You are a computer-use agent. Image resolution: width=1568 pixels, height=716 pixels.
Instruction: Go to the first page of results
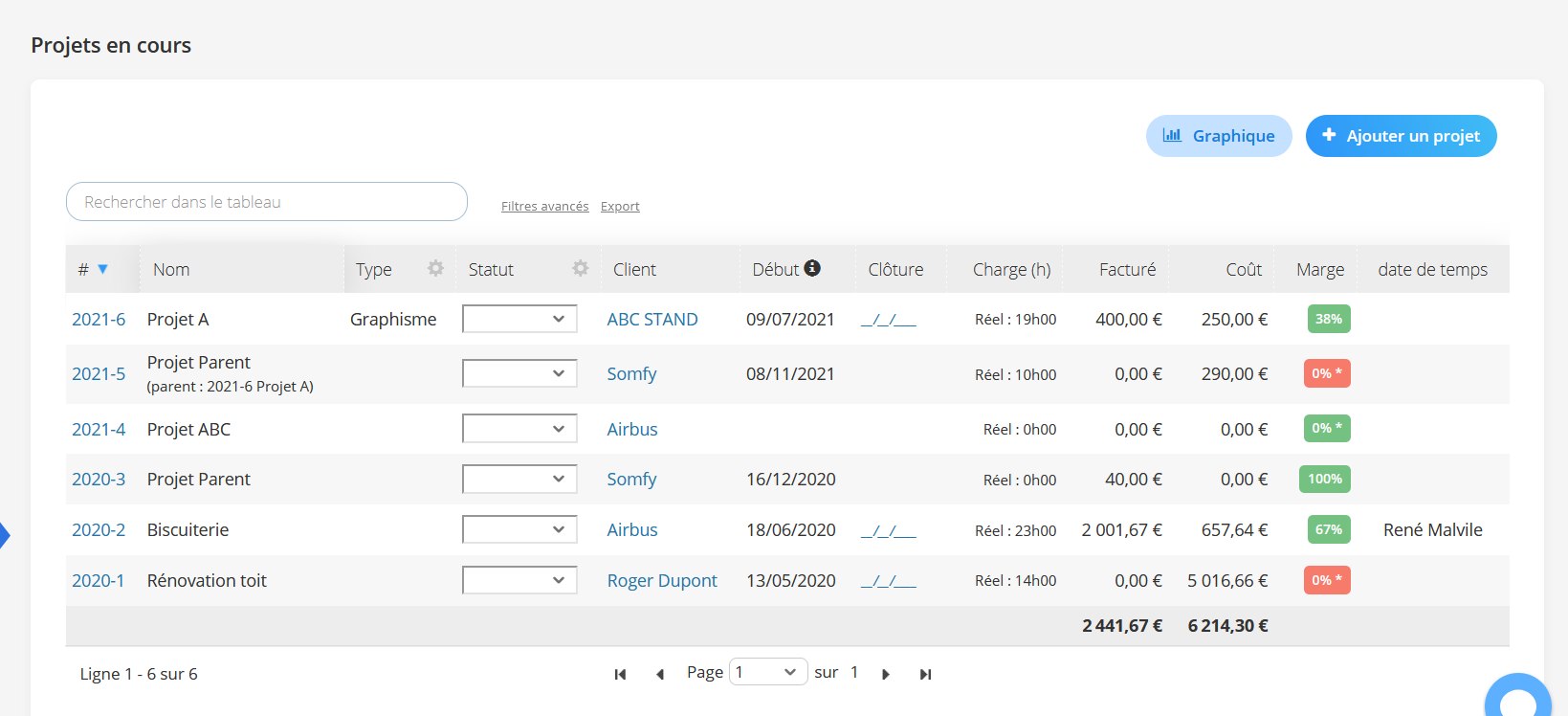coord(620,674)
